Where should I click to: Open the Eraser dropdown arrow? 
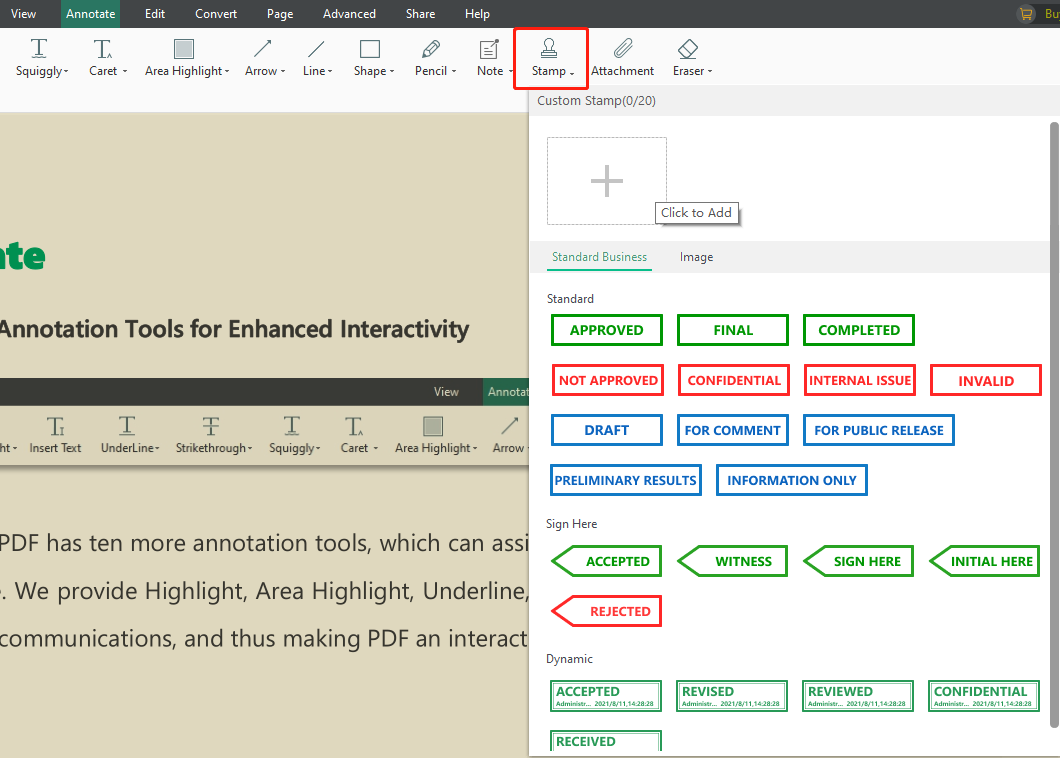710,72
